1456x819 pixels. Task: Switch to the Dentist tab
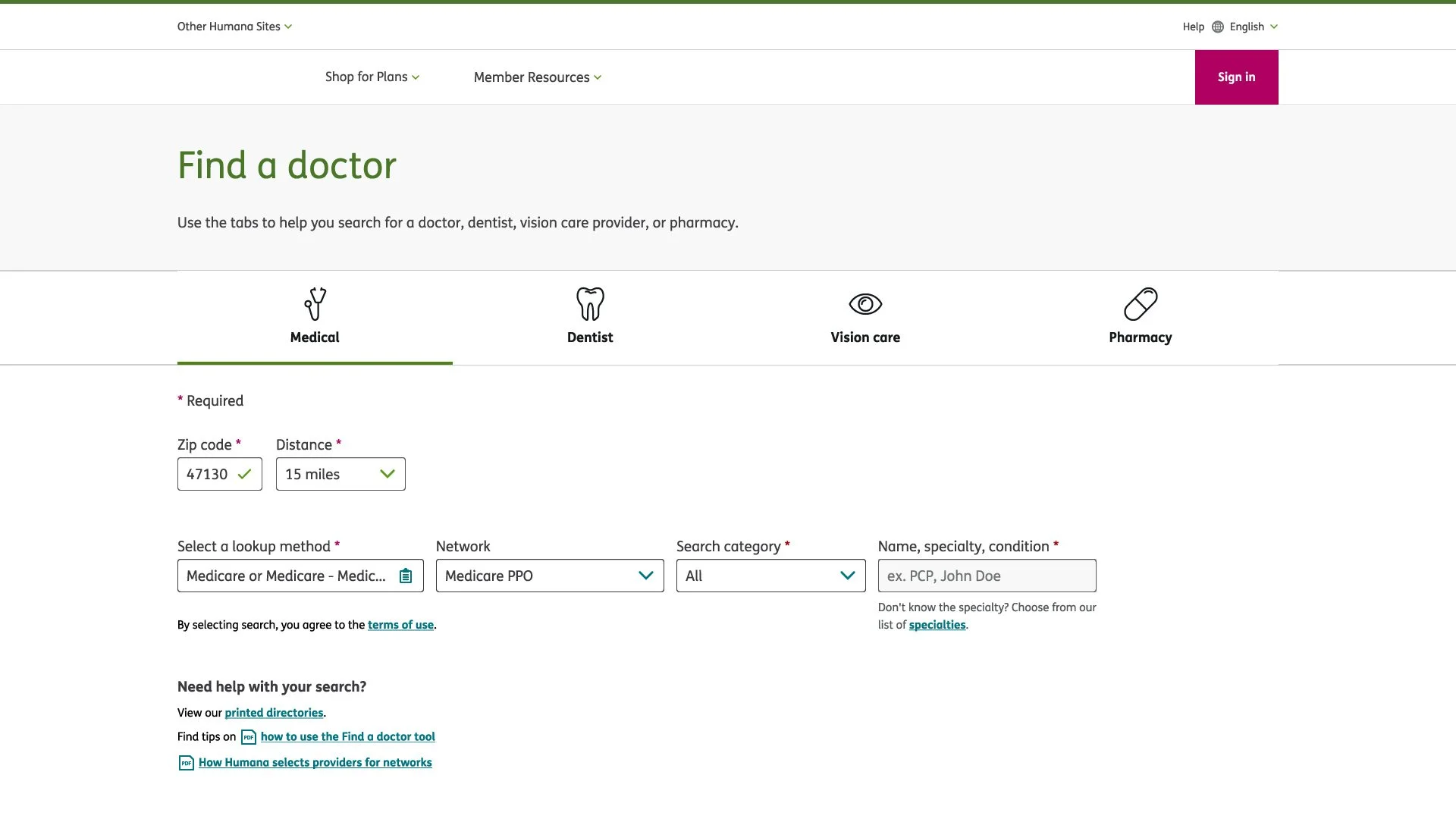[590, 318]
